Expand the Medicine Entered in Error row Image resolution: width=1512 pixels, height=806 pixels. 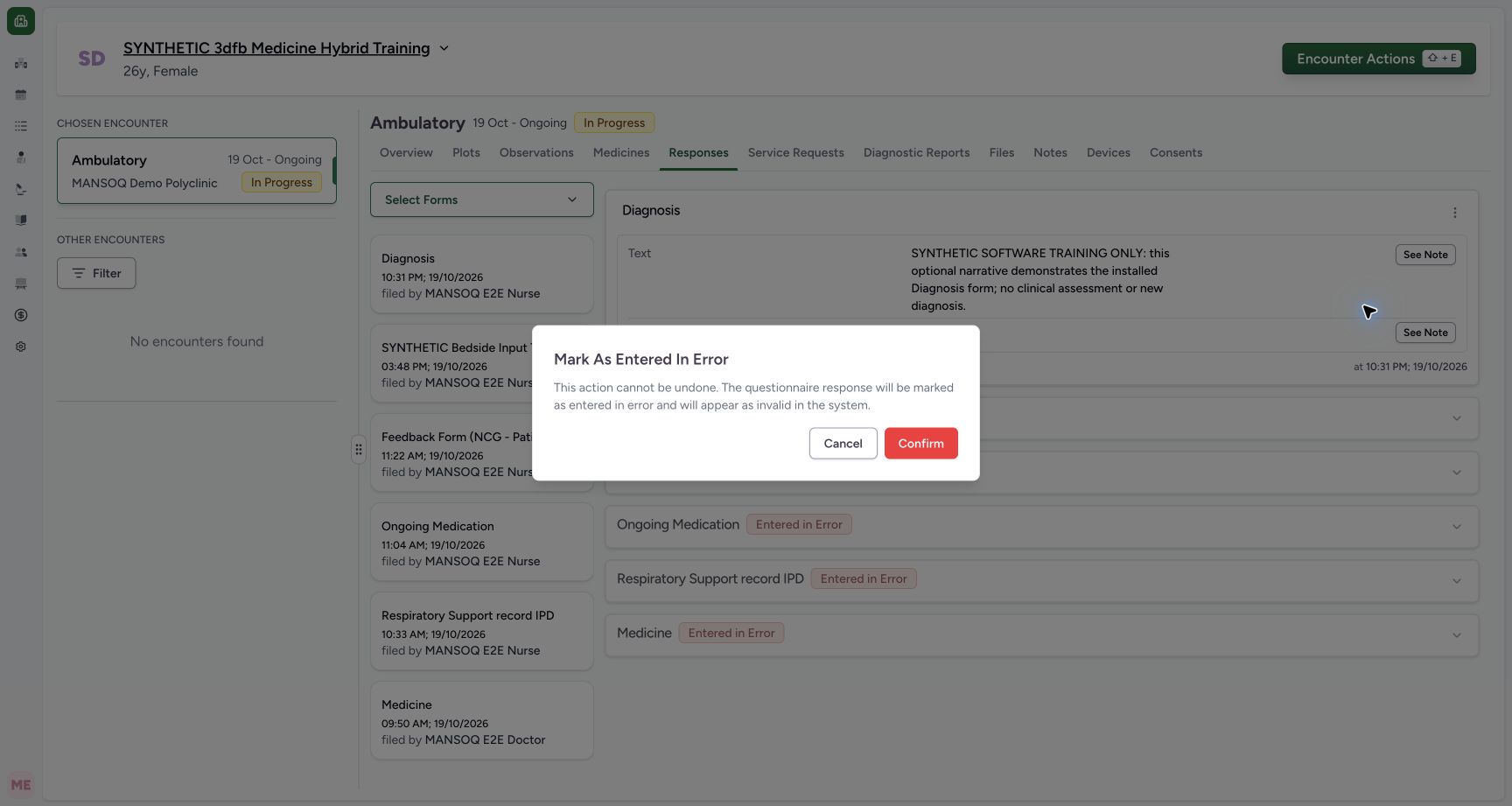click(x=1041, y=634)
